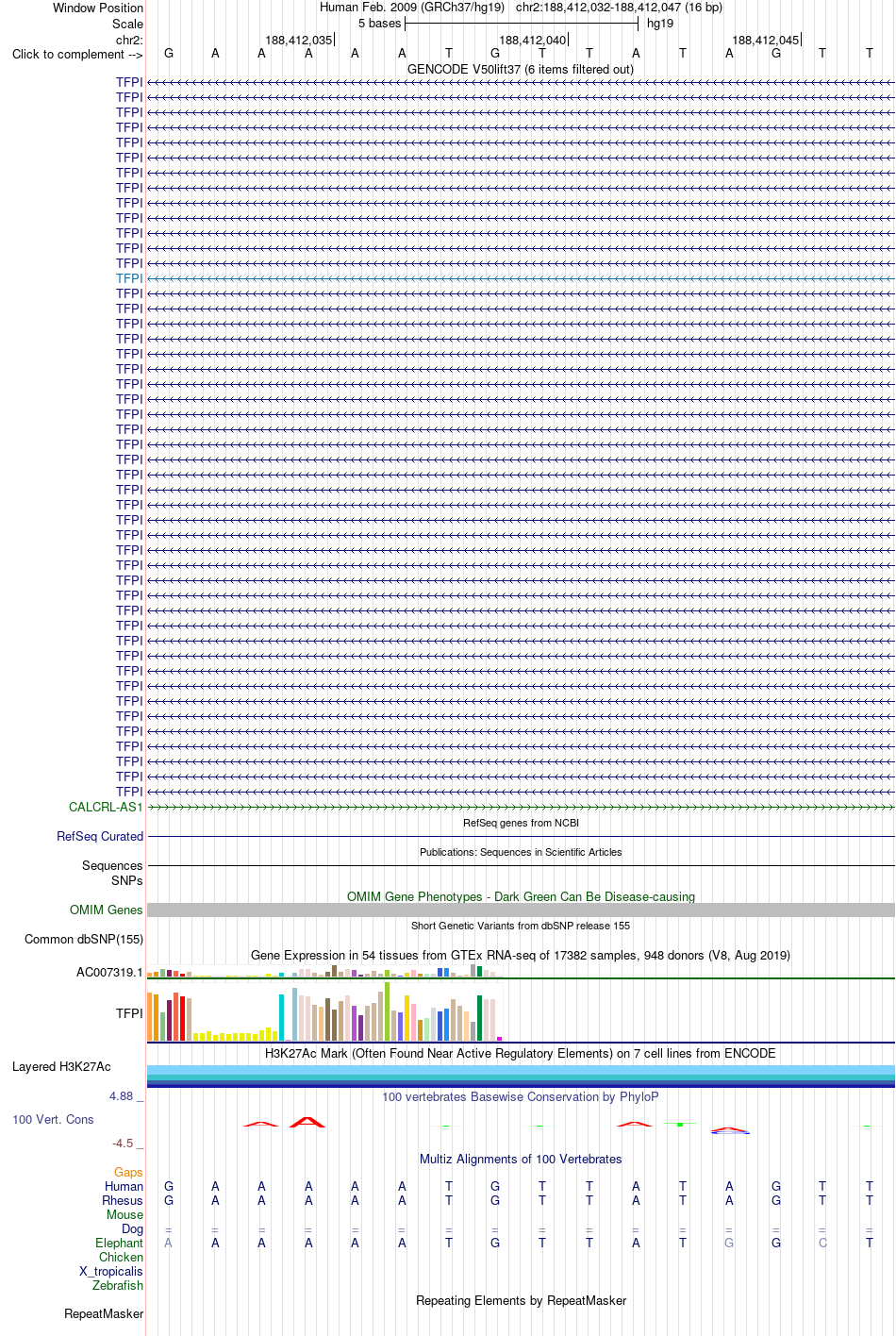Click the hg19 label next to the scale bar
This screenshot has width=896, height=1336.
tap(660, 24)
